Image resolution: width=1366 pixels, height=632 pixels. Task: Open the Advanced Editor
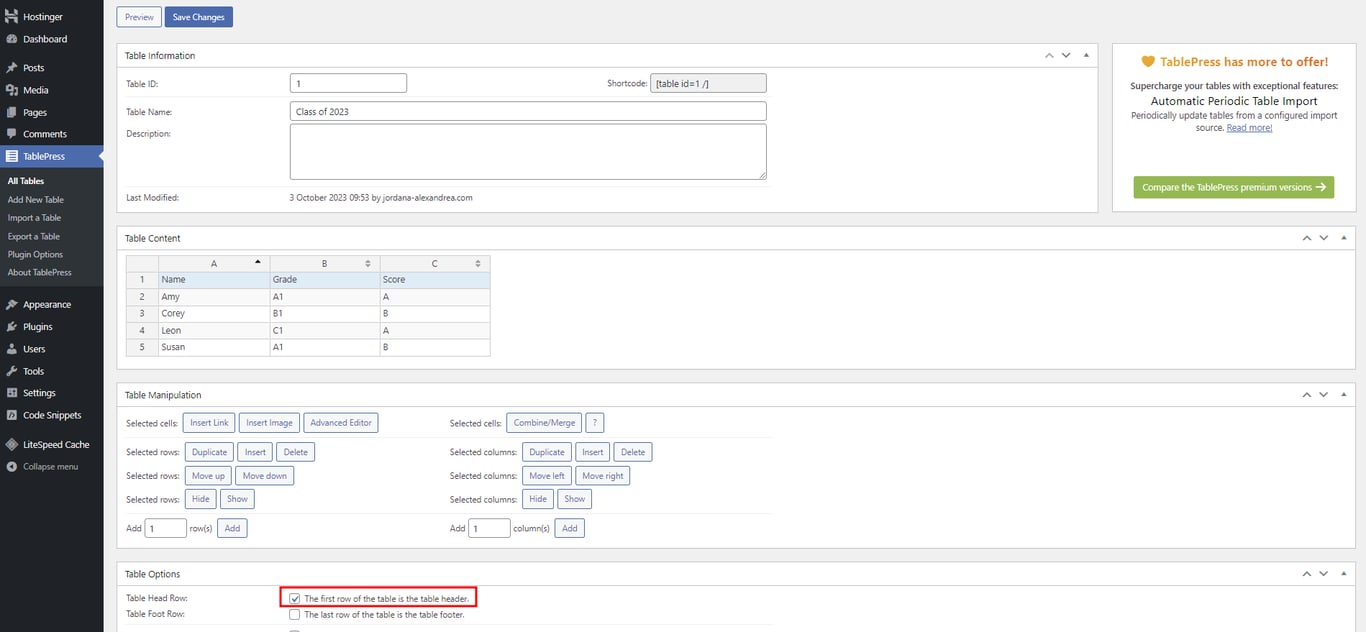pos(341,423)
